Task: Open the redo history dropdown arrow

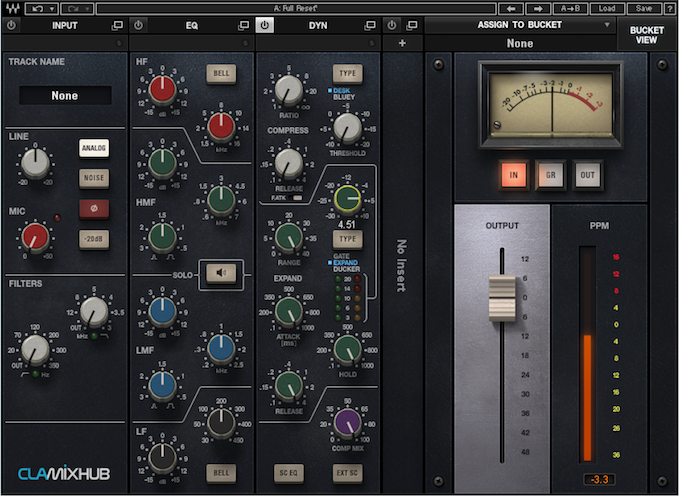Action: 88,8
